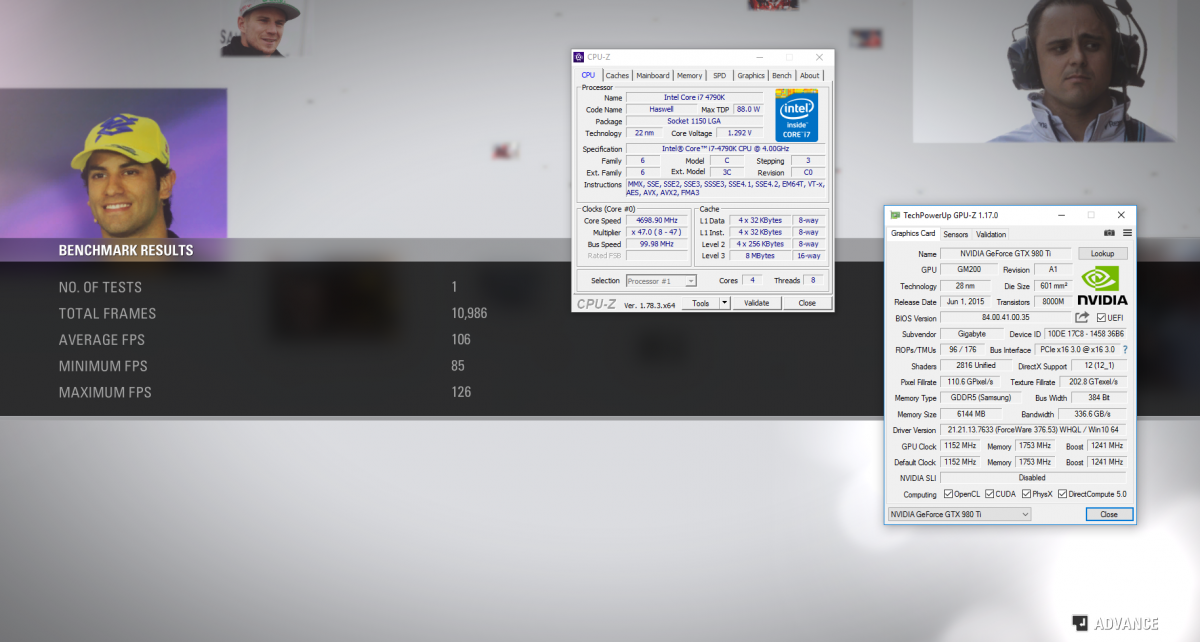Image resolution: width=1200 pixels, height=642 pixels.
Task: Click the BIOS share/export arrow icon
Action: [x=1082, y=318]
